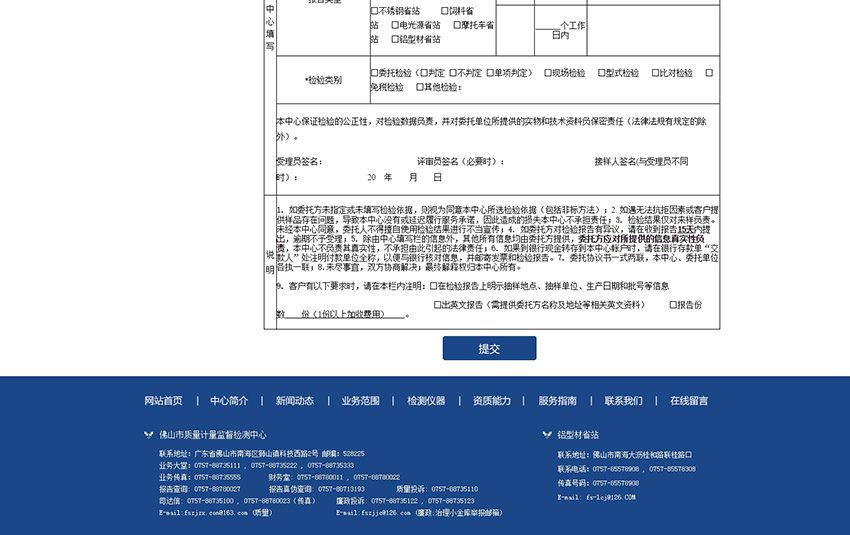Click the 传真号码 0757-85578908 text
This screenshot has height=535, width=850.
[x=598, y=483]
